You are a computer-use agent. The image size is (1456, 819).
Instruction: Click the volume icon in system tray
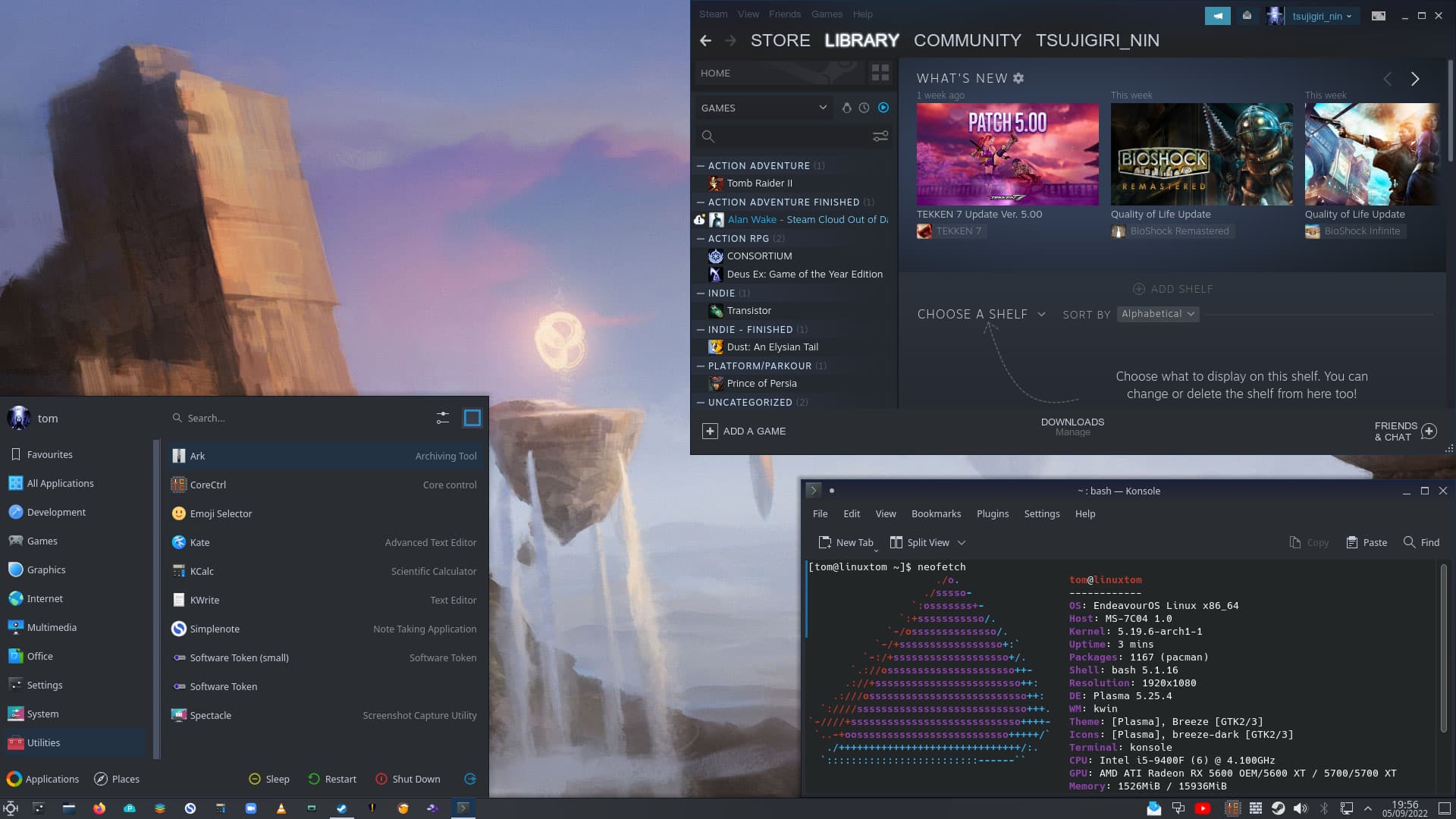click(1301, 808)
